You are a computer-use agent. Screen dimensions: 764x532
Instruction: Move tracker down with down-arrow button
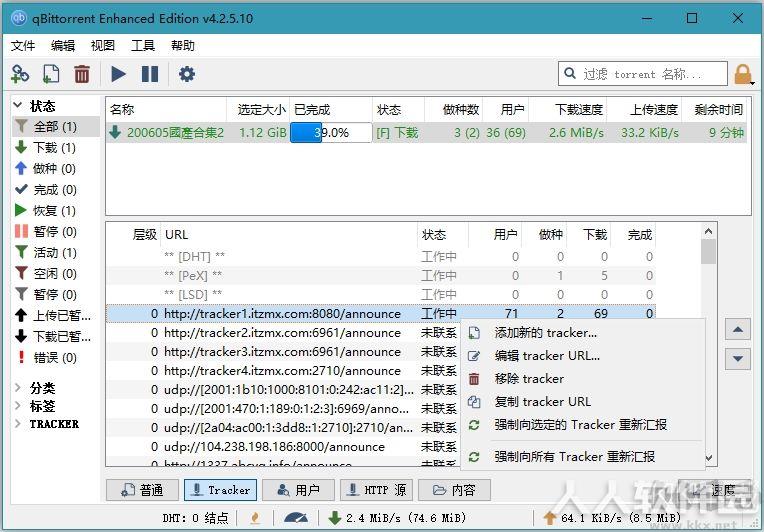[x=738, y=359]
